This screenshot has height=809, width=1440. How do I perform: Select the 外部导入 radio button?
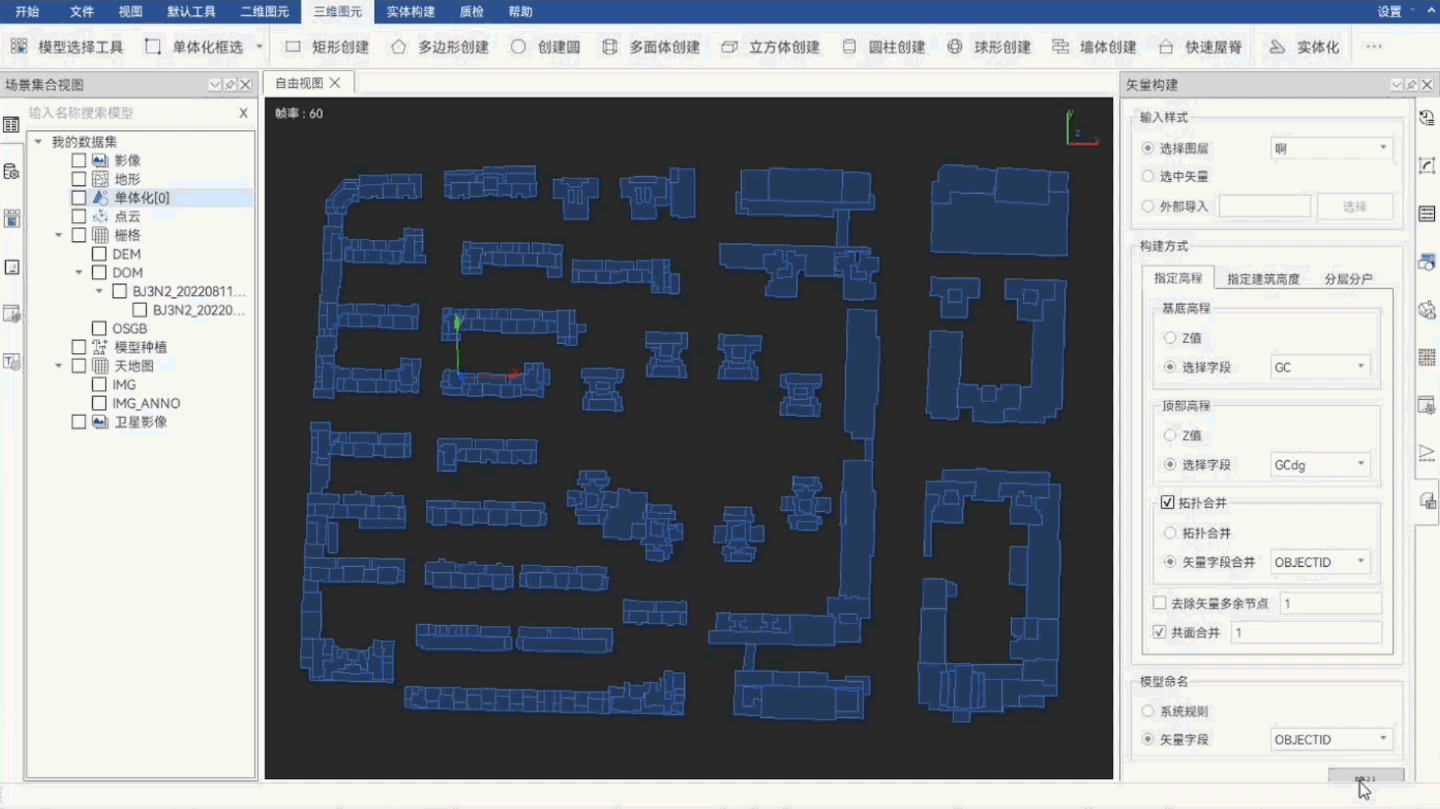pyautogui.click(x=1150, y=206)
